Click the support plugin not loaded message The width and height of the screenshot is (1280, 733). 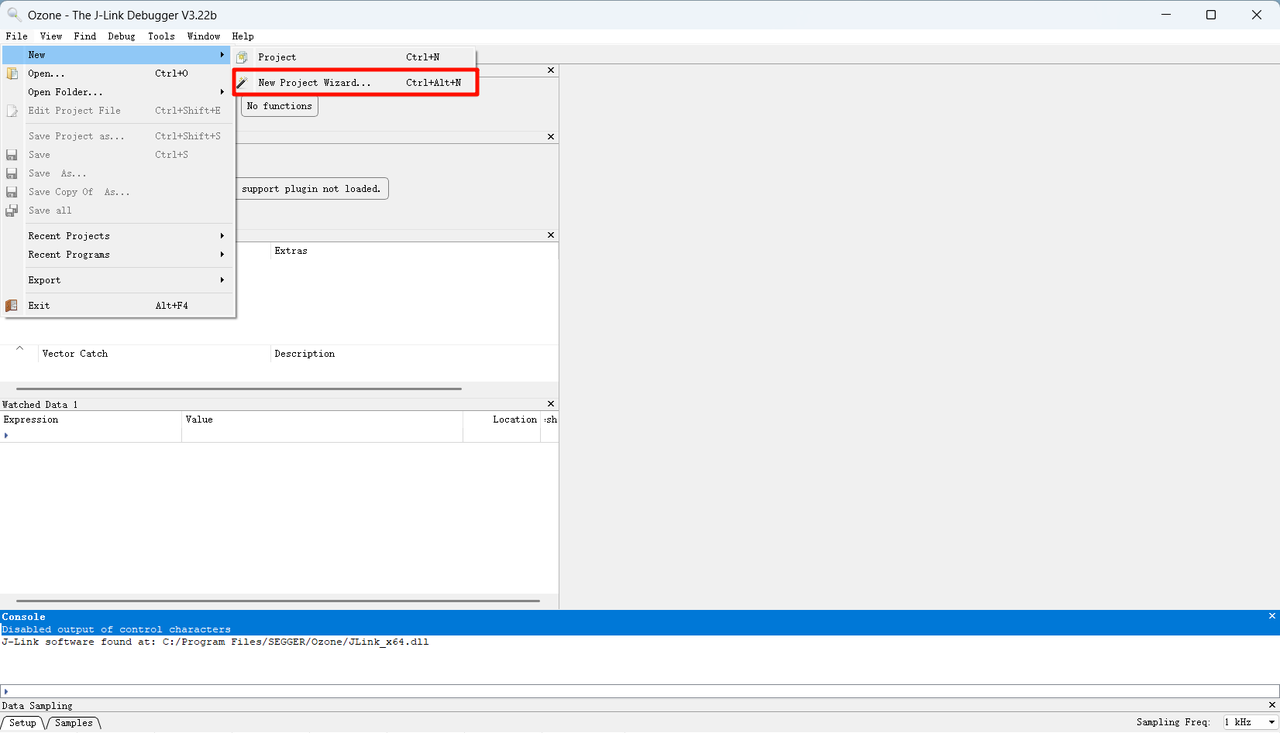point(311,189)
